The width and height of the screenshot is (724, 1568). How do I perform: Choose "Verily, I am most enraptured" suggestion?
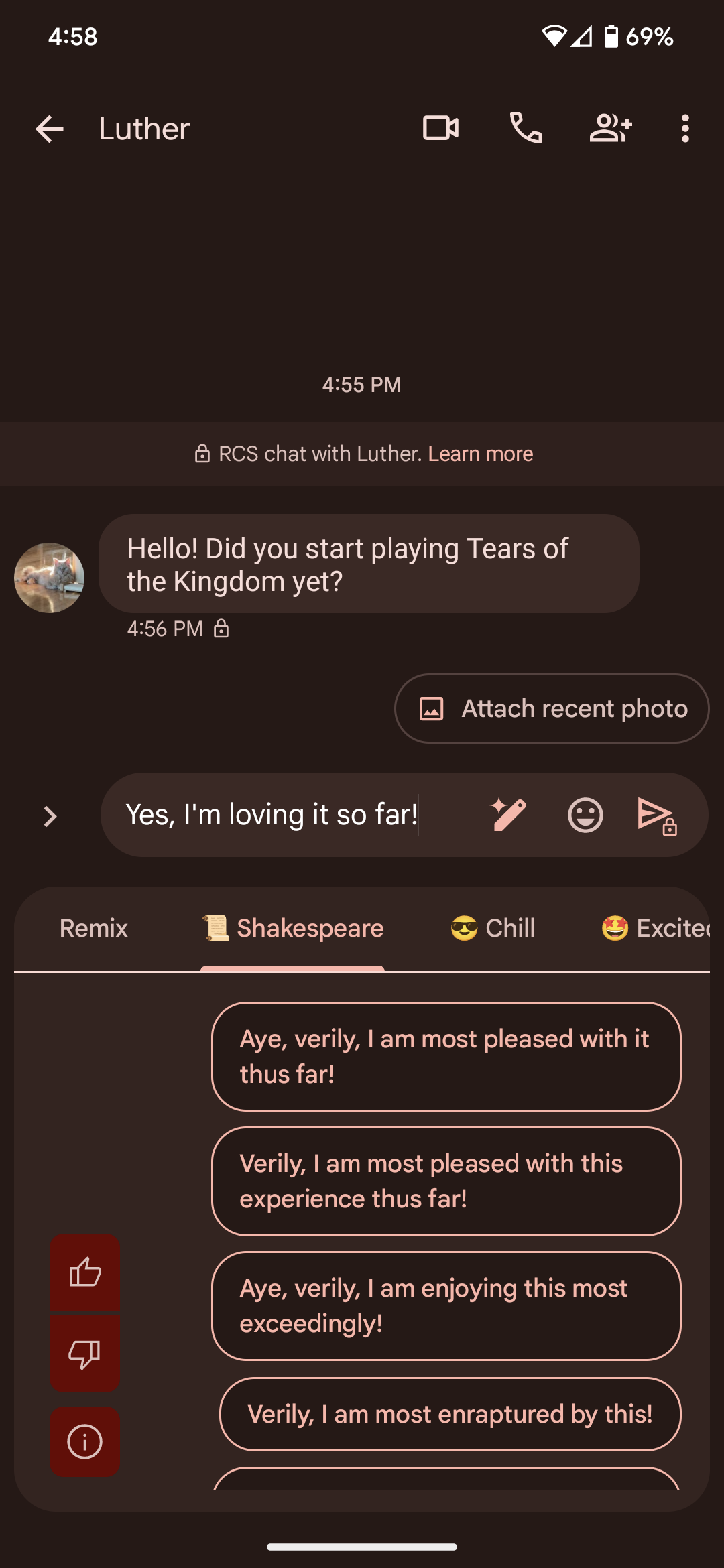[x=450, y=1414]
